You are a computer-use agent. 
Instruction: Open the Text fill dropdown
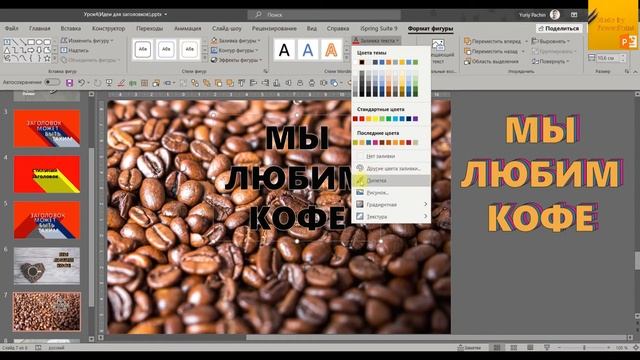point(376,41)
